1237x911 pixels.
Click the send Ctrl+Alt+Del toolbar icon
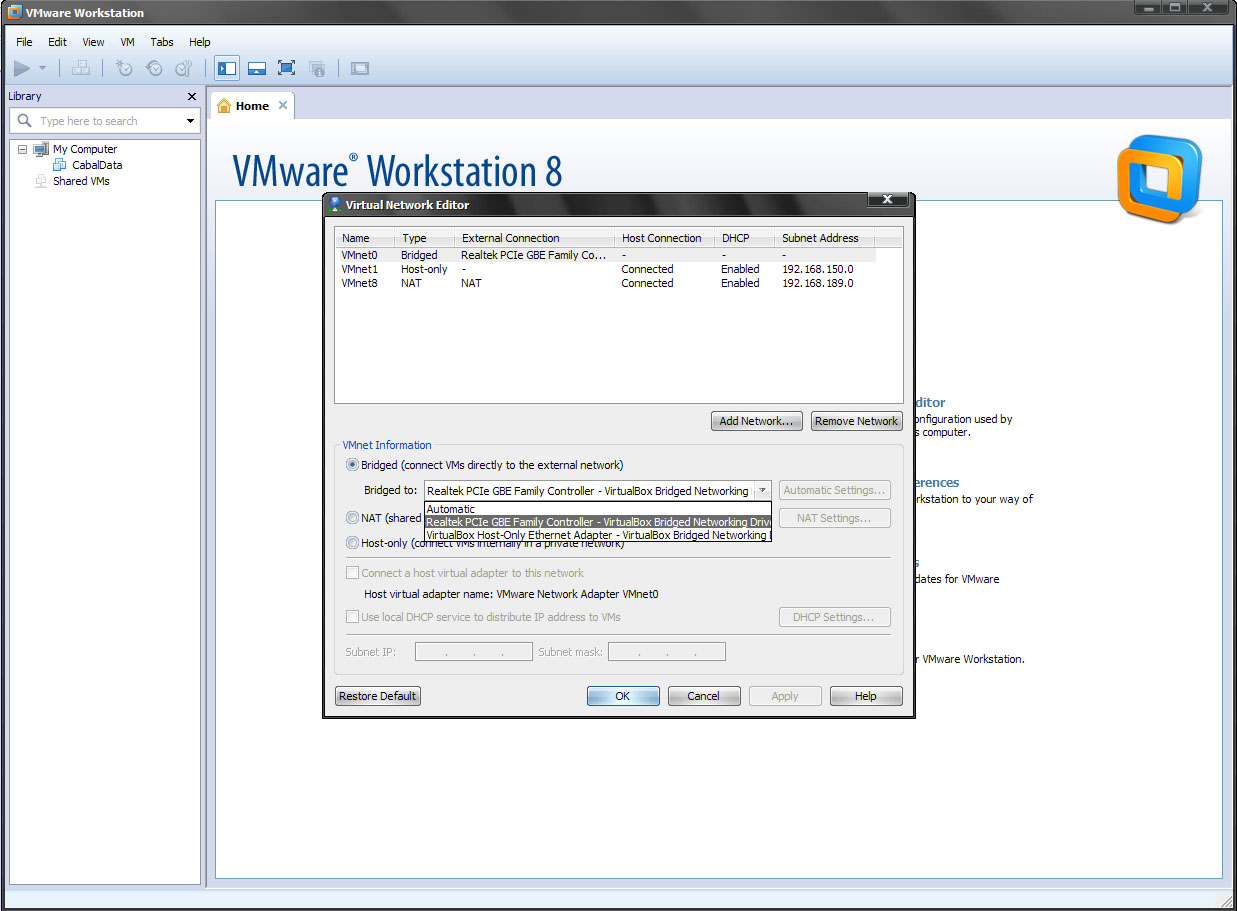pyautogui.click(x=82, y=68)
